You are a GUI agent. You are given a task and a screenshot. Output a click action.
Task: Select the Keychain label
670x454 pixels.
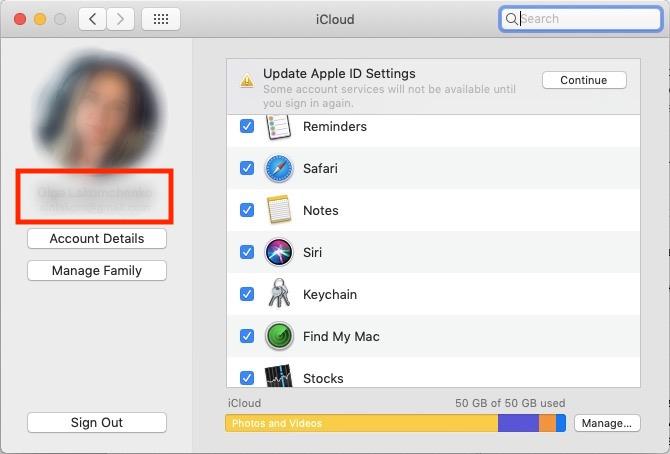[330, 295]
